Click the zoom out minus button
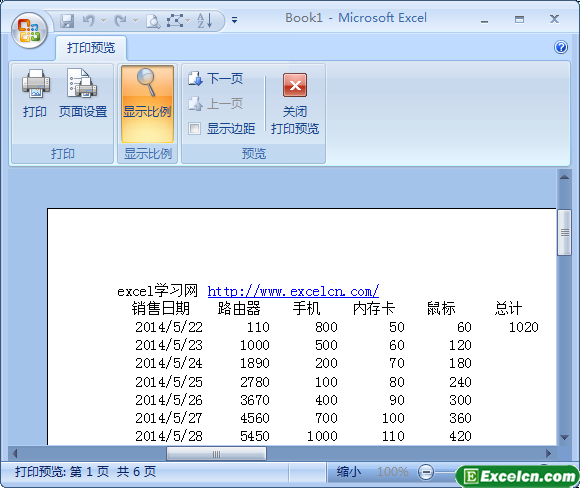 426,472
